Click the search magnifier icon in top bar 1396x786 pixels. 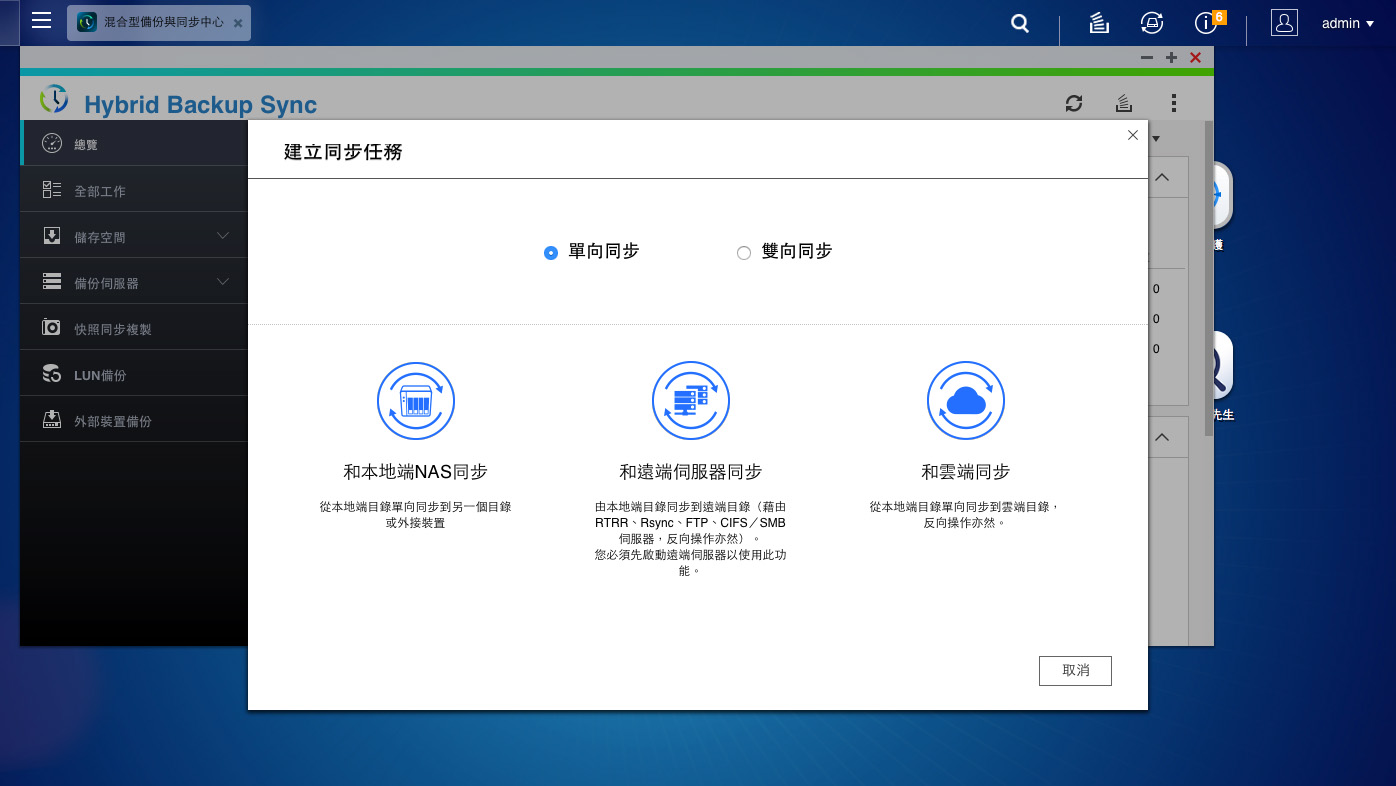pos(1020,23)
